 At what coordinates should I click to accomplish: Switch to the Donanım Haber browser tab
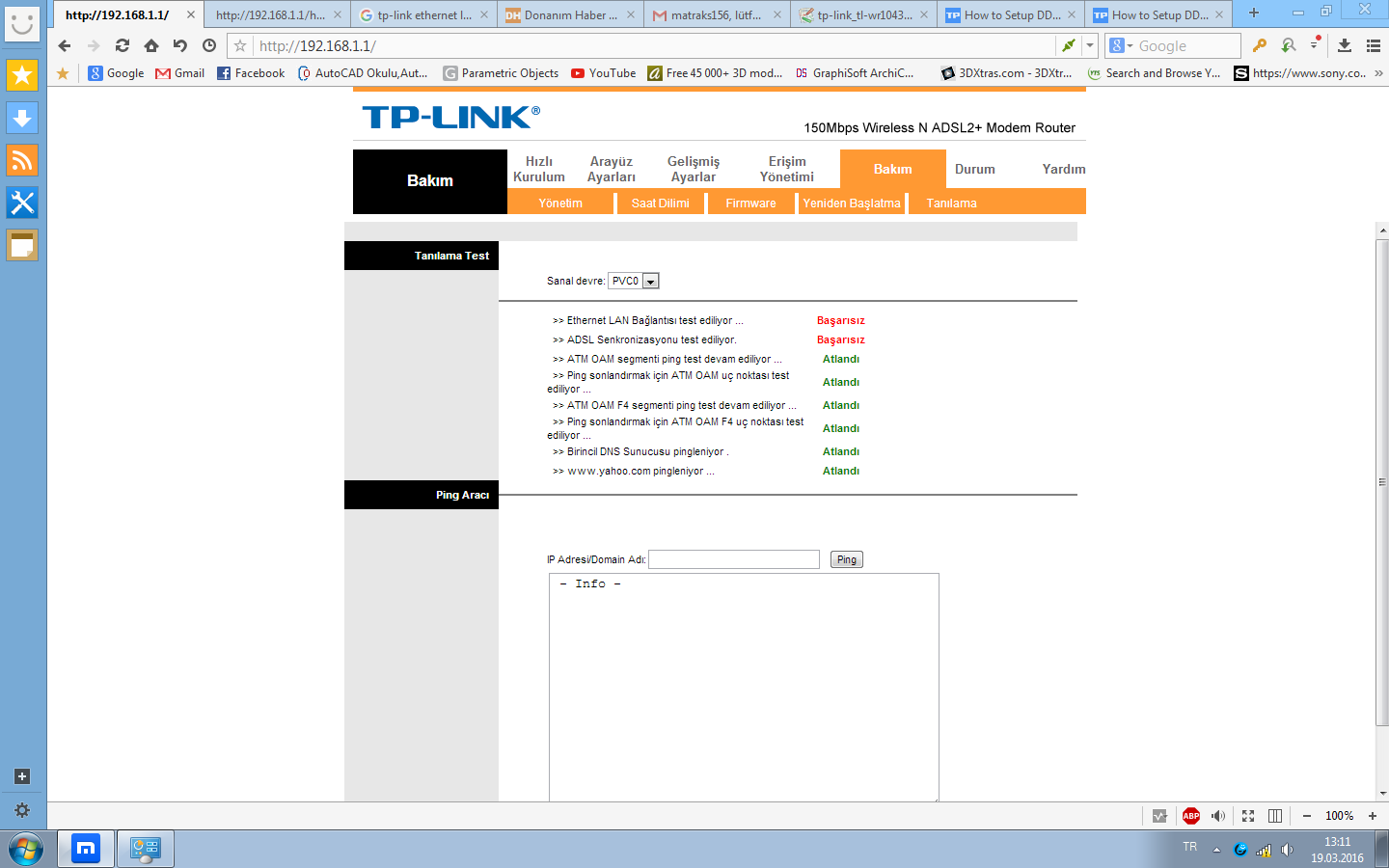click(570, 14)
